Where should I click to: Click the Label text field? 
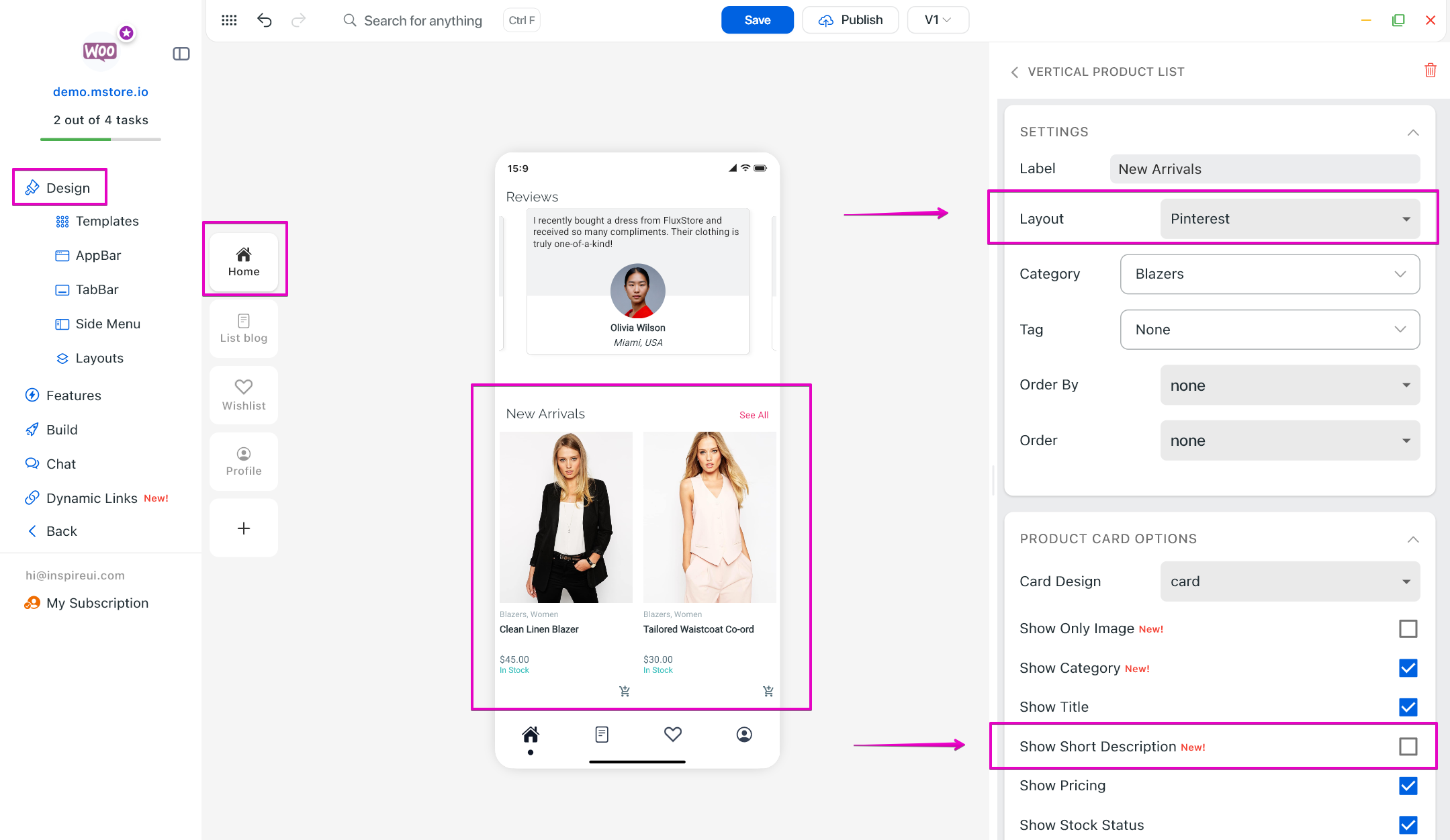(x=1264, y=169)
